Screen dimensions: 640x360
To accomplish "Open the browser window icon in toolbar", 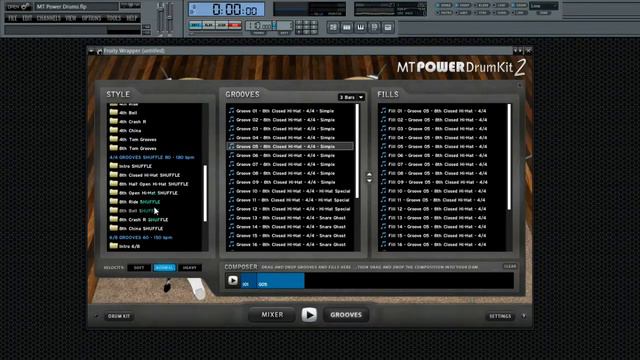I will point(374,27).
